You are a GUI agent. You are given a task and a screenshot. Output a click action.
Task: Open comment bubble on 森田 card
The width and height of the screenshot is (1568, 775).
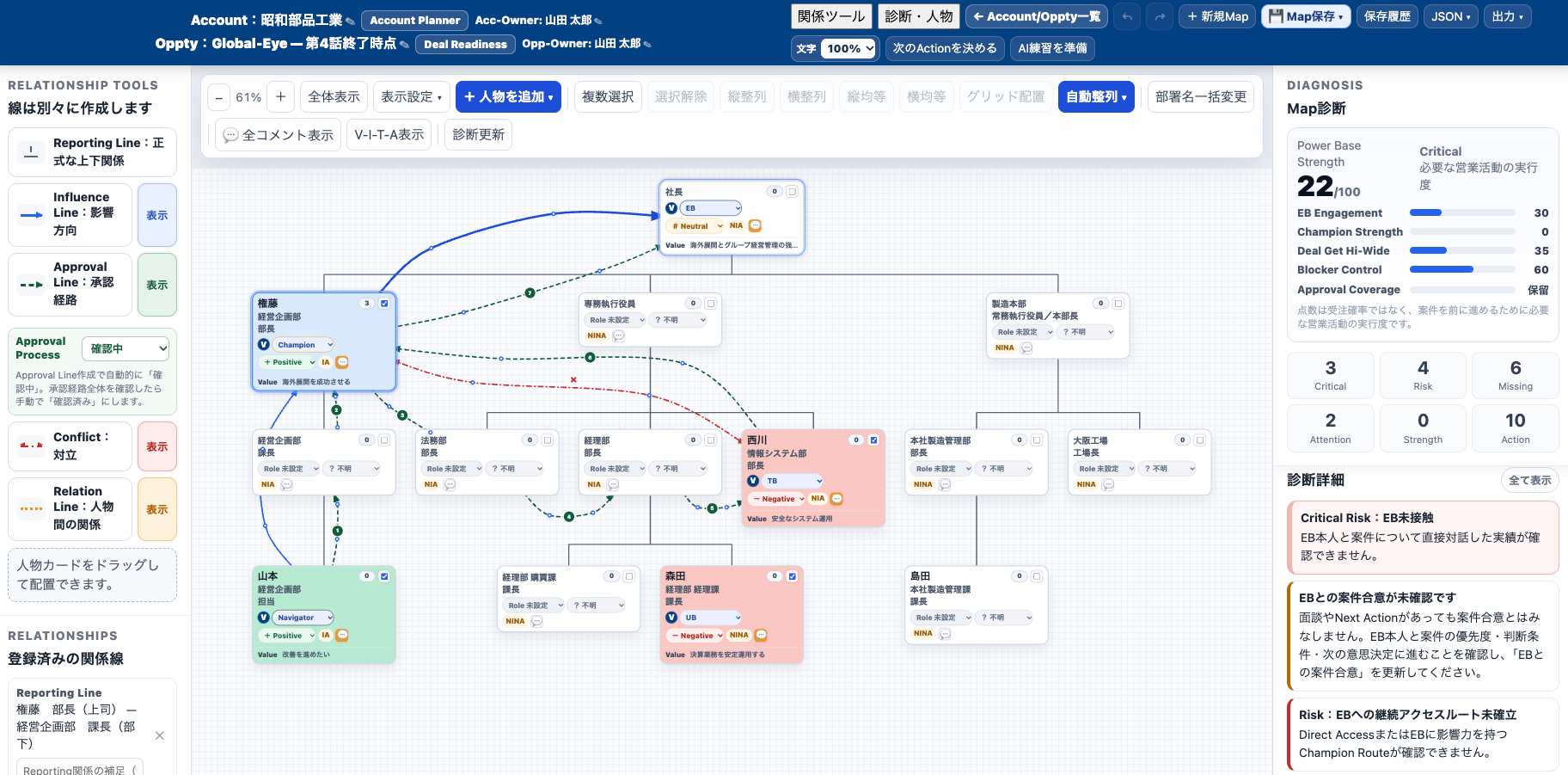pyautogui.click(x=761, y=635)
